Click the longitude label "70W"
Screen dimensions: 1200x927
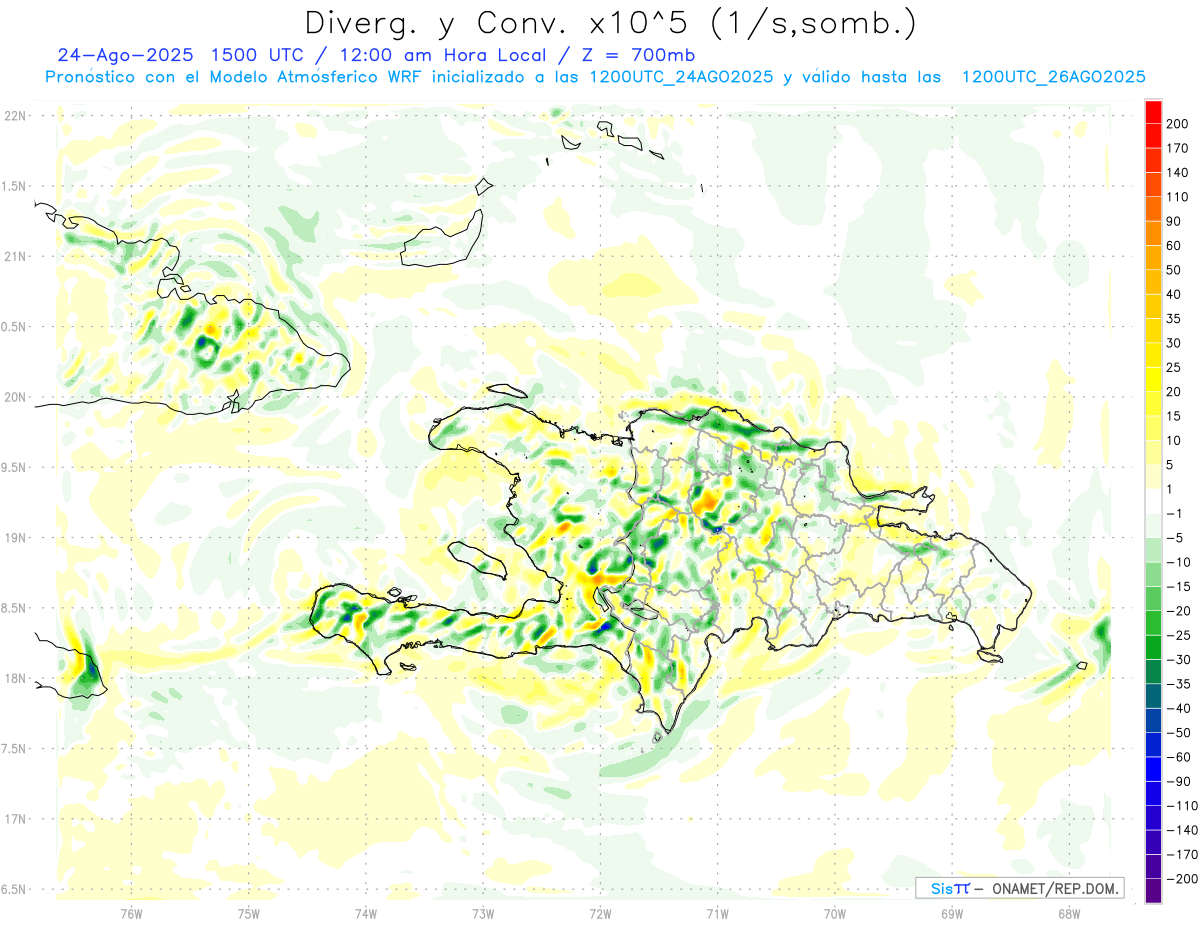pyautogui.click(x=834, y=913)
